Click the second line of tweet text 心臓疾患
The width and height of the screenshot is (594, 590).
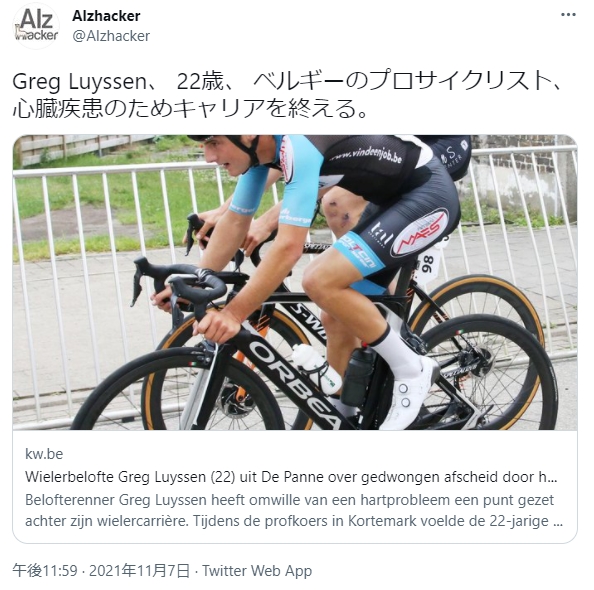coord(189,109)
